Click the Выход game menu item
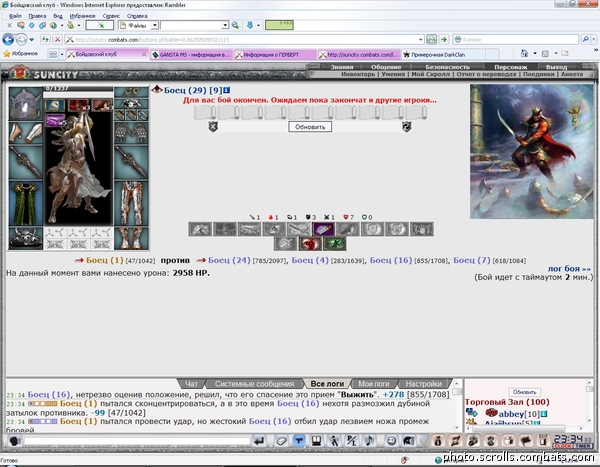Viewport: 600px width, 467px height. (556, 67)
